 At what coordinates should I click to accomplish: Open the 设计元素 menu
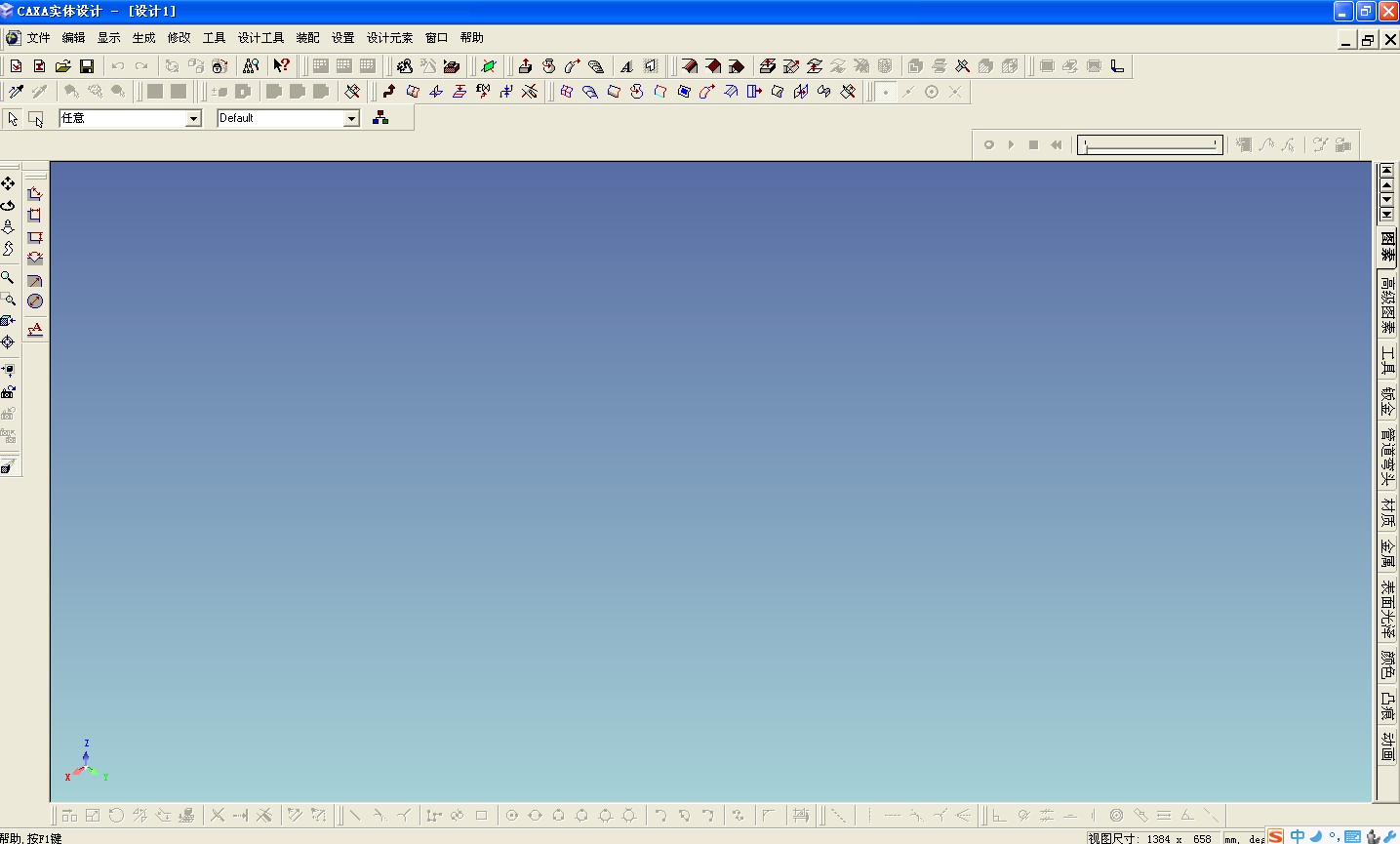click(x=389, y=38)
